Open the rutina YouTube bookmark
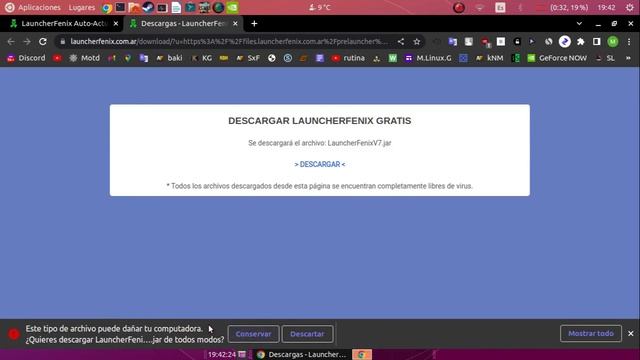This screenshot has width=640, height=360. click(348, 58)
